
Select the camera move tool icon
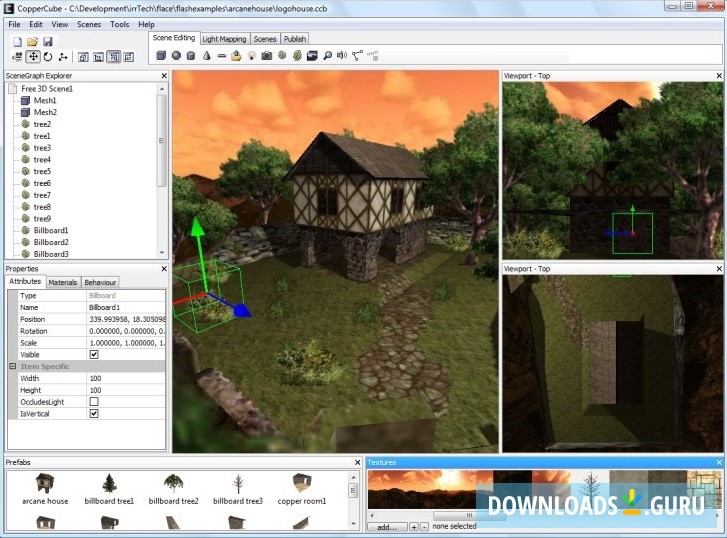point(18,57)
